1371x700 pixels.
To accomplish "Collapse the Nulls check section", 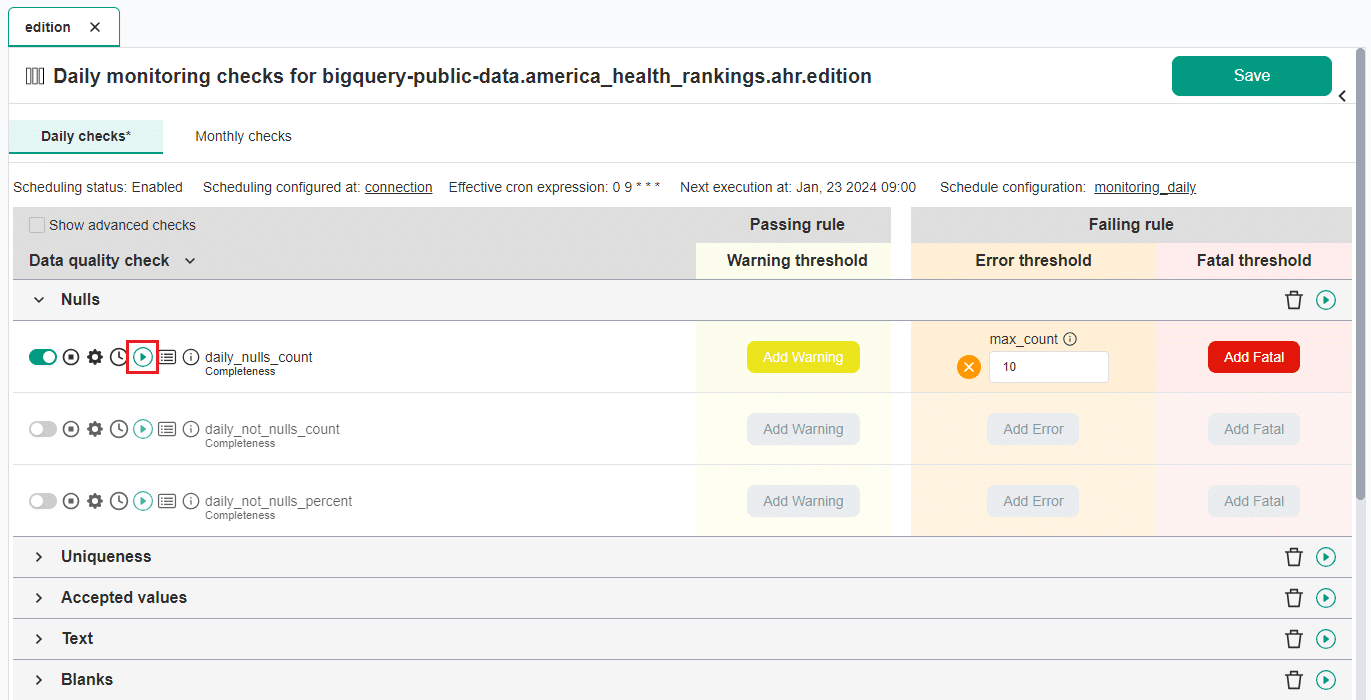I will coord(38,299).
